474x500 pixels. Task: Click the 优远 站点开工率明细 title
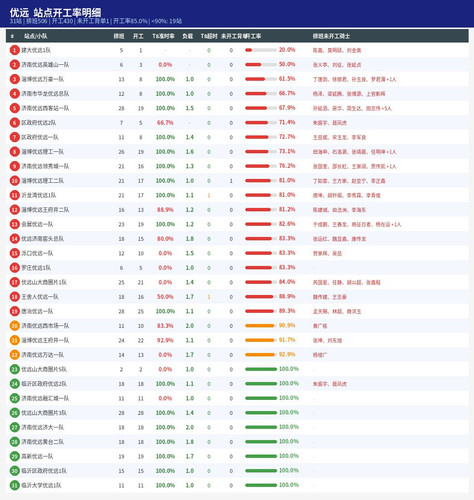point(55,12)
